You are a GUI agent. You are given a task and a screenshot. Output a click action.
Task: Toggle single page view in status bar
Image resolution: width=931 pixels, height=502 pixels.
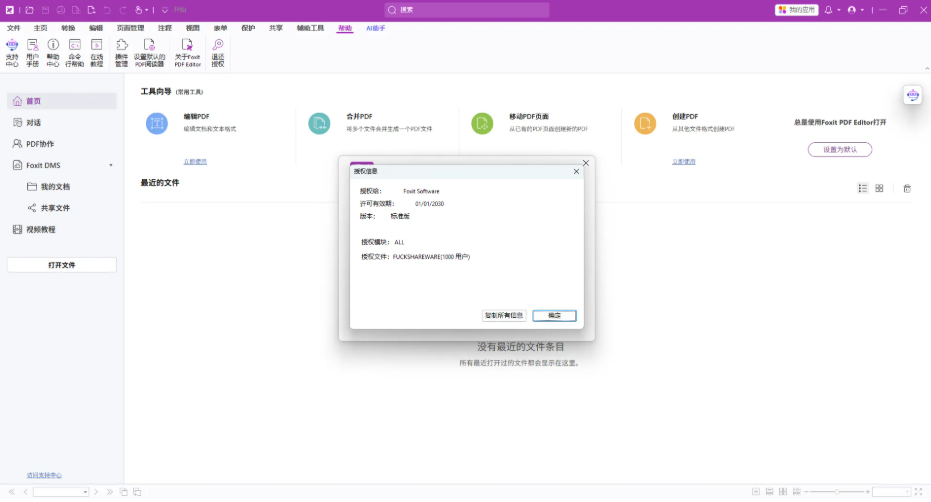pos(756,492)
